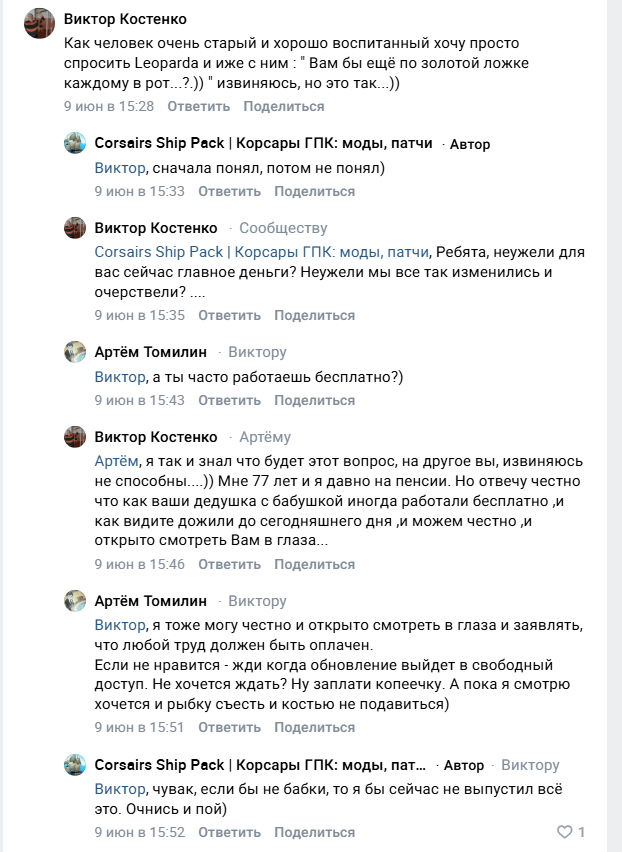Open Виктор Костенко's avatar on the top comment

tap(40, 24)
